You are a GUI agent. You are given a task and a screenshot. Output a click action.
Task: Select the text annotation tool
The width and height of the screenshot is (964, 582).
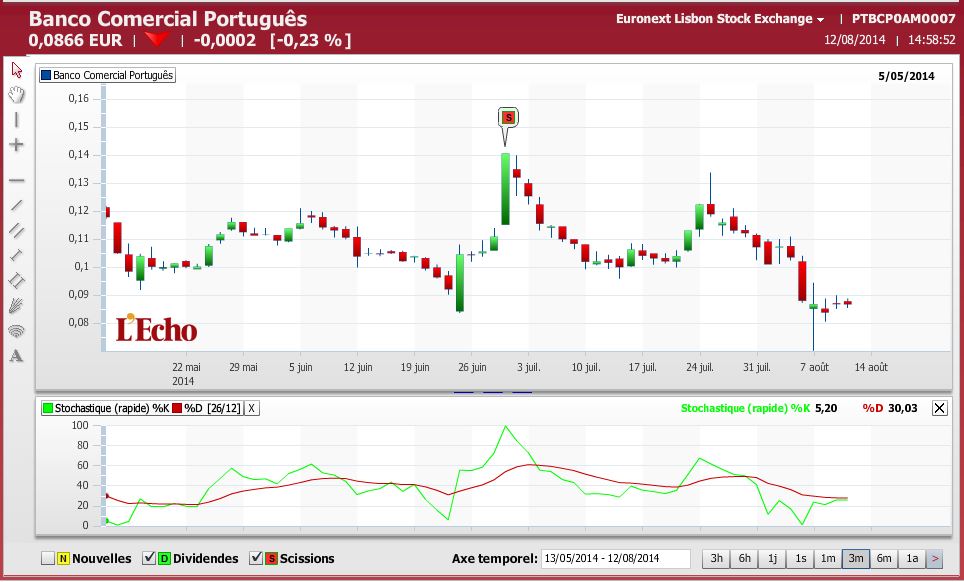tap(17, 356)
